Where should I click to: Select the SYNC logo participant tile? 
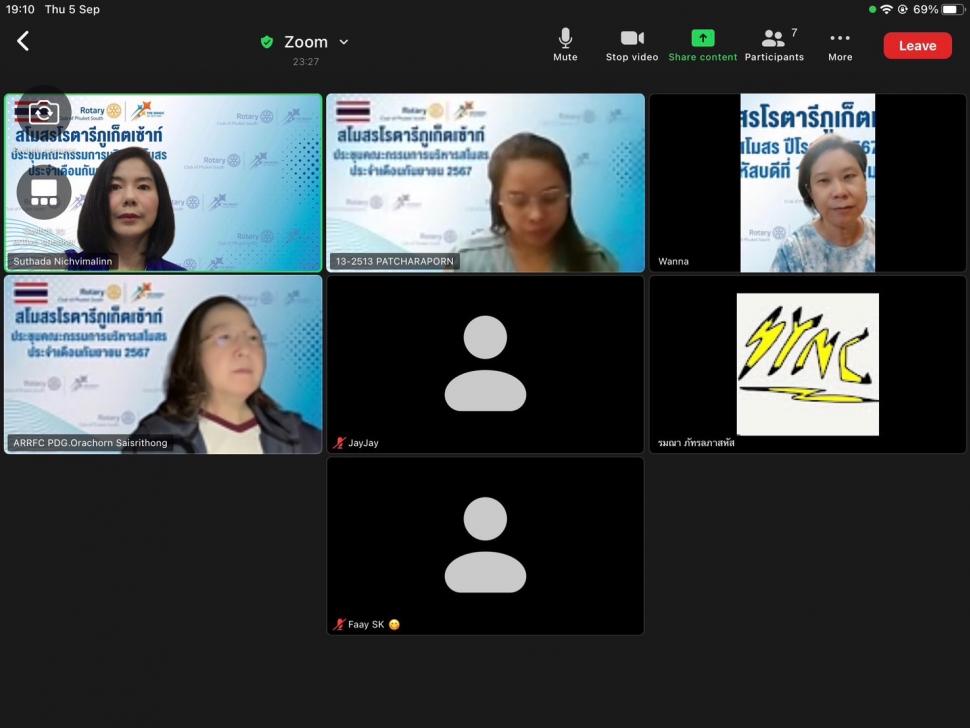tap(808, 364)
